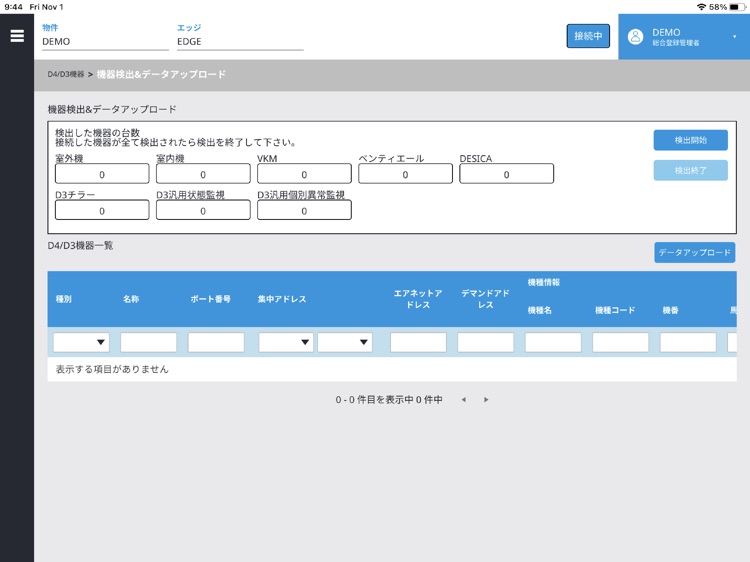This screenshot has width=750, height=562.
Task: Sort by 種別 column header
Action: (64, 299)
